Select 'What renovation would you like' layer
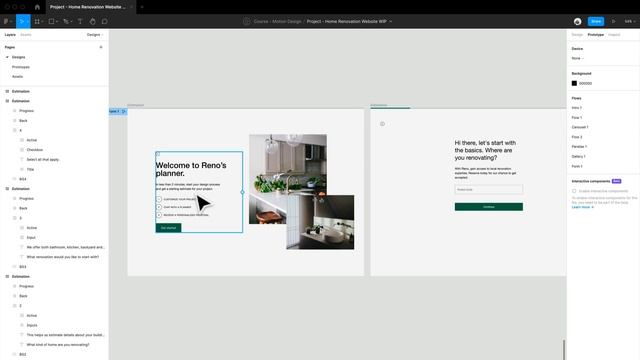640x360 pixels. [62, 257]
